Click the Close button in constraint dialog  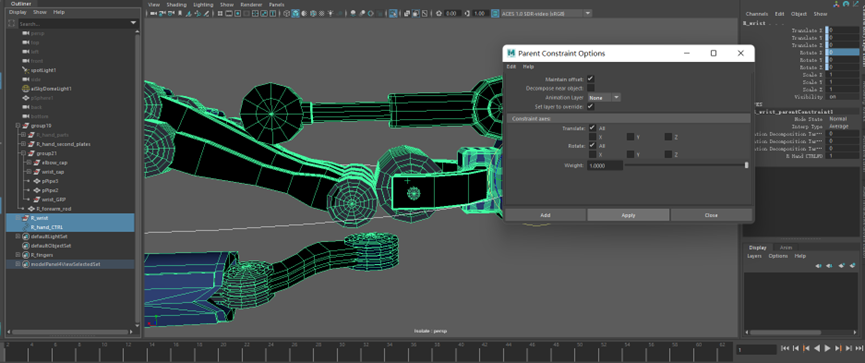pos(711,215)
